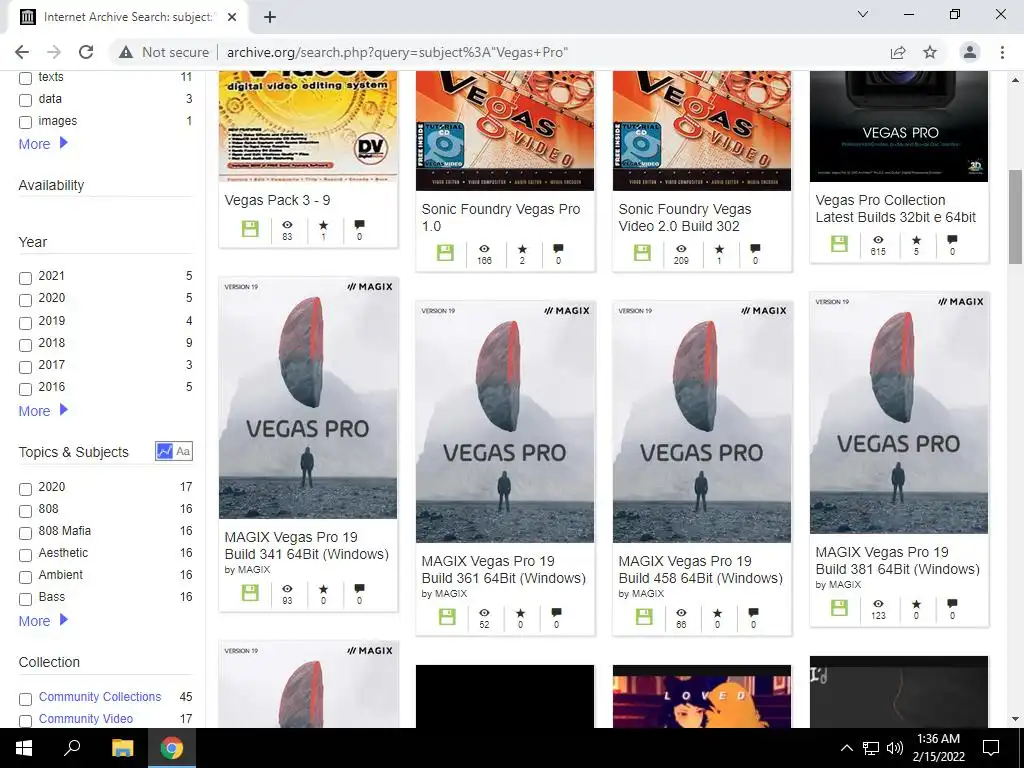1024x768 pixels.
Task: Click views eye icon under Build 381 item
Action: pos(878,603)
